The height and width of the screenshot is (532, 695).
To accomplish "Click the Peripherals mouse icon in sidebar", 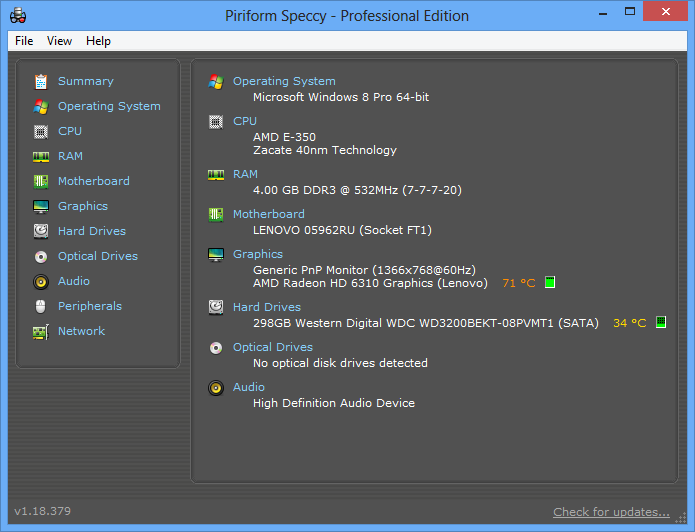I will click(x=41, y=306).
